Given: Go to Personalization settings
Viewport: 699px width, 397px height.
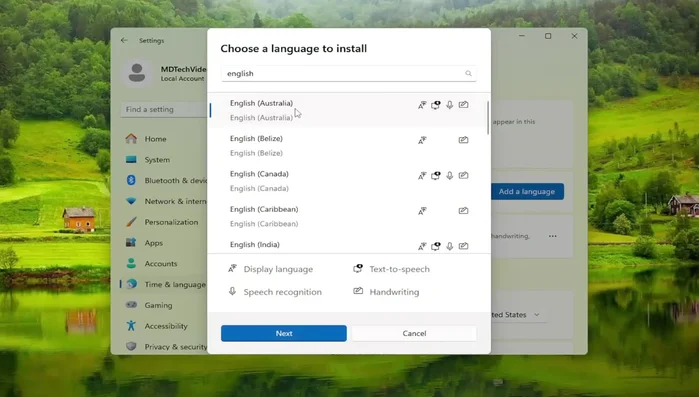Looking at the screenshot, I should (x=171, y=222).
